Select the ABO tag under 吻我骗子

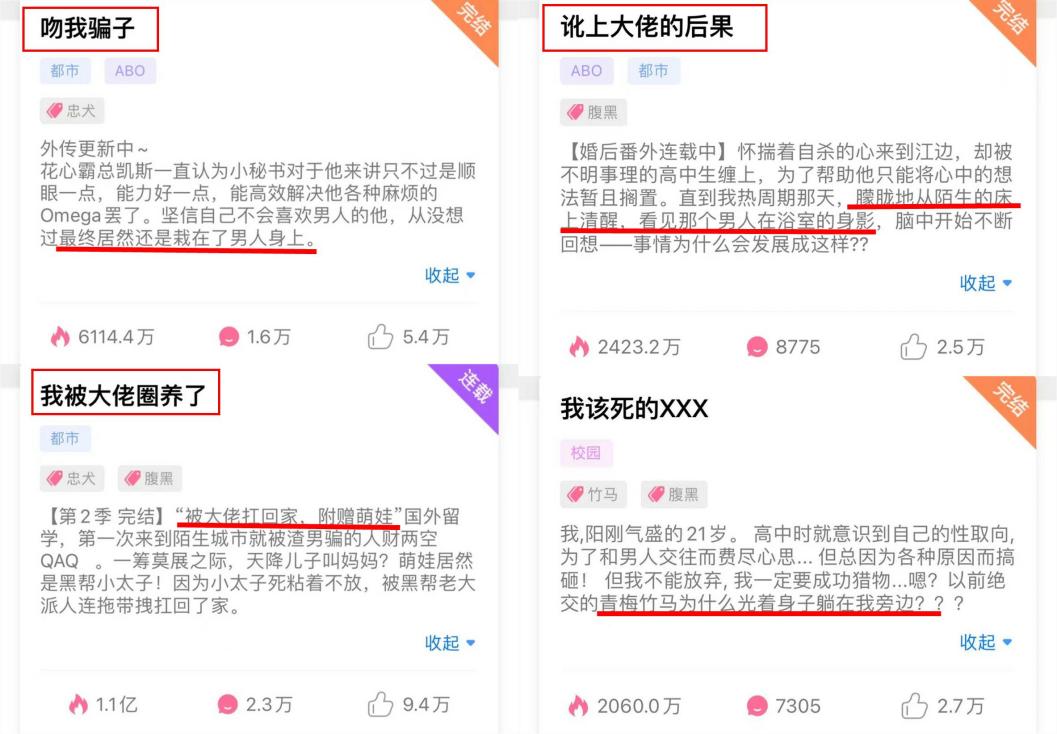pos(130,71)
